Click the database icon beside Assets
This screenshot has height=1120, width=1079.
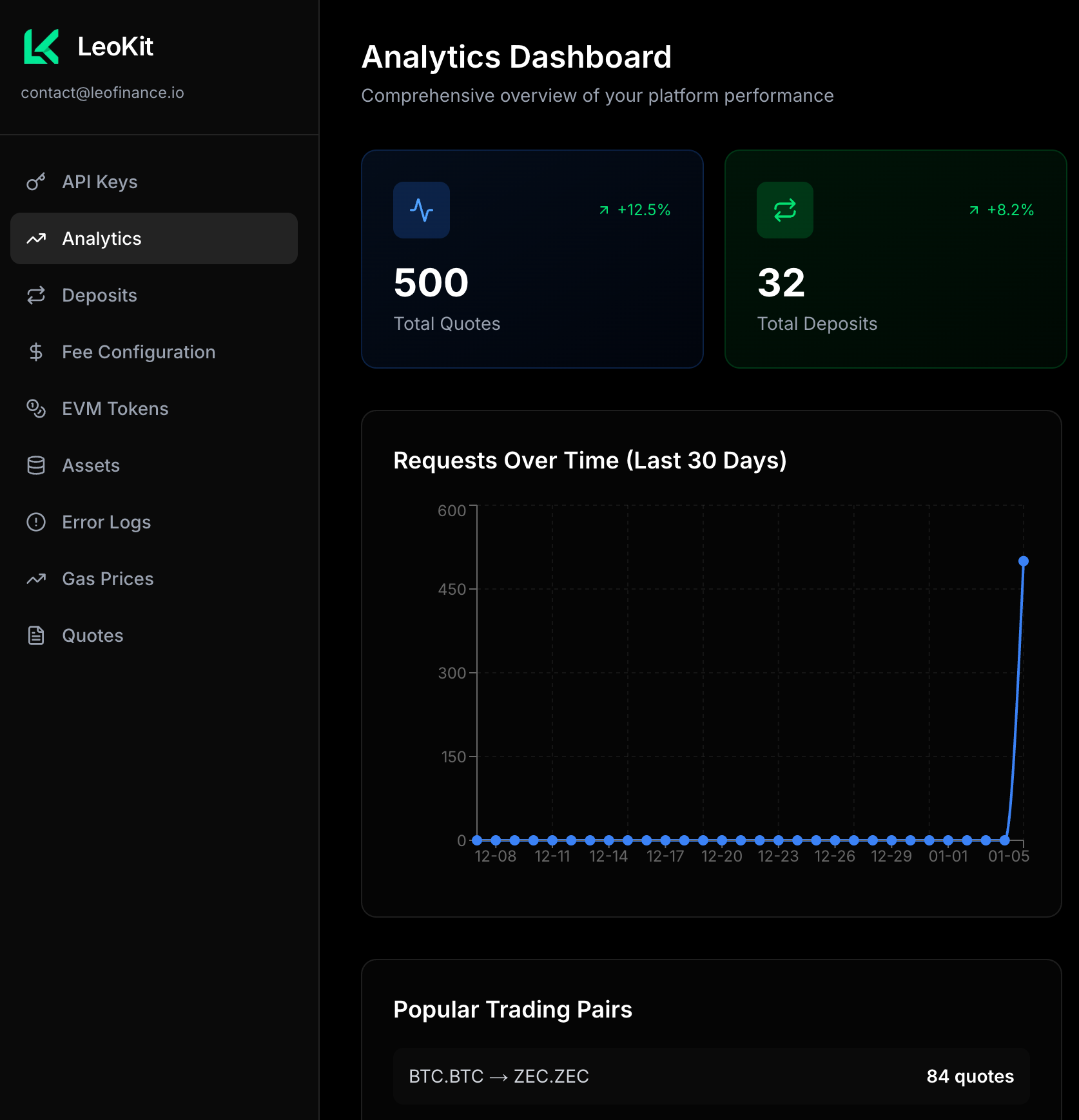click(36, 465)
